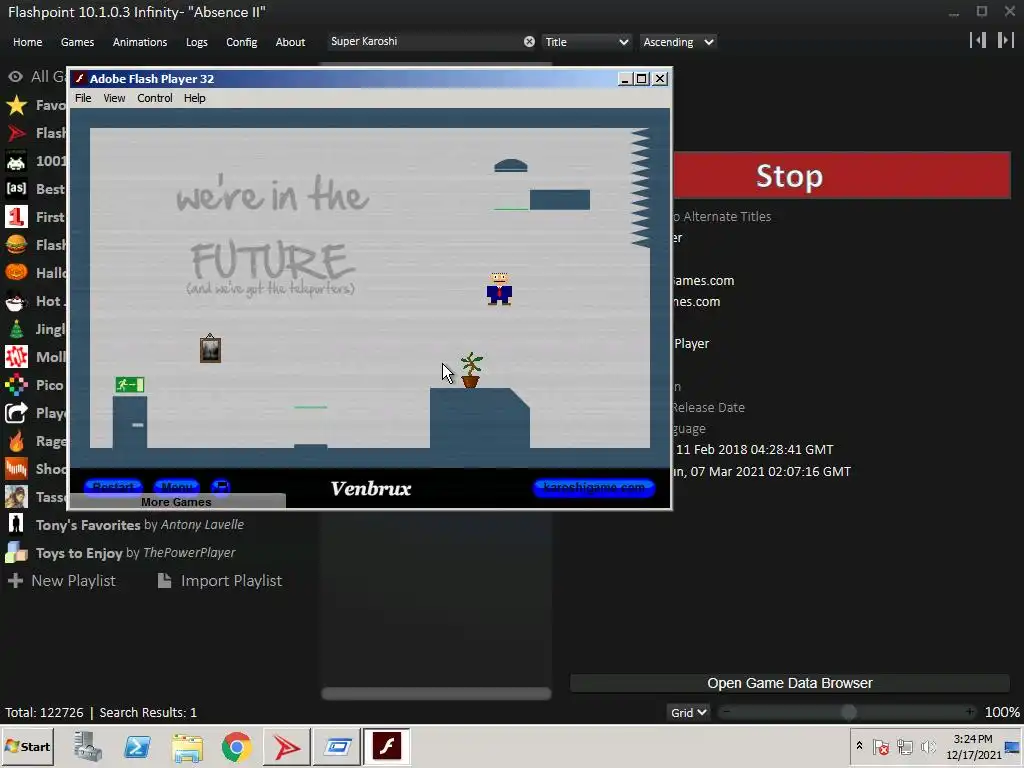Screen dimensions: 1024x768
Task: Click the salaryman character in the game
Action: [x=500, y=289]
